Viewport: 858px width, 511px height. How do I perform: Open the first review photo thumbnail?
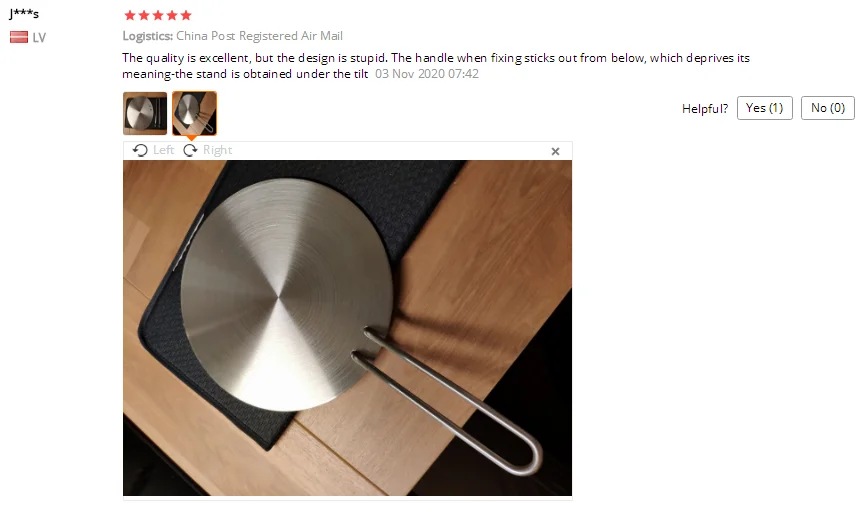click(x=145, y=113)
